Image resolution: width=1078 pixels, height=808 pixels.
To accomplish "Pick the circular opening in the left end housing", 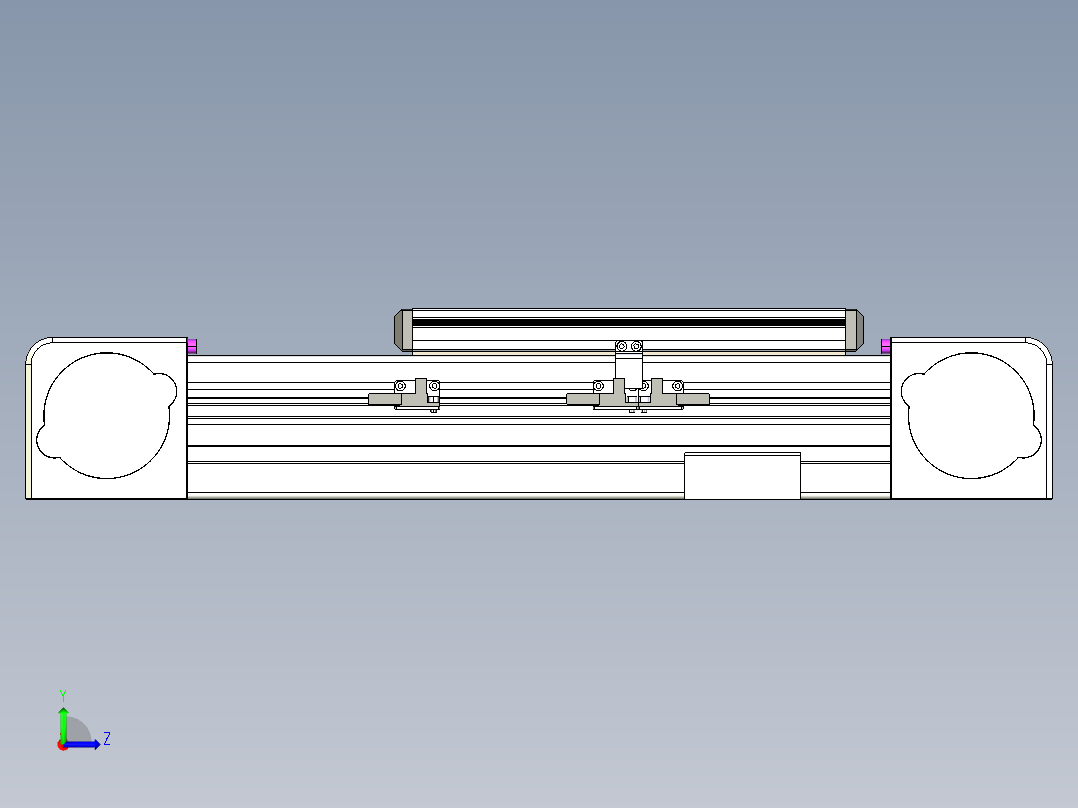I will 107,415.
